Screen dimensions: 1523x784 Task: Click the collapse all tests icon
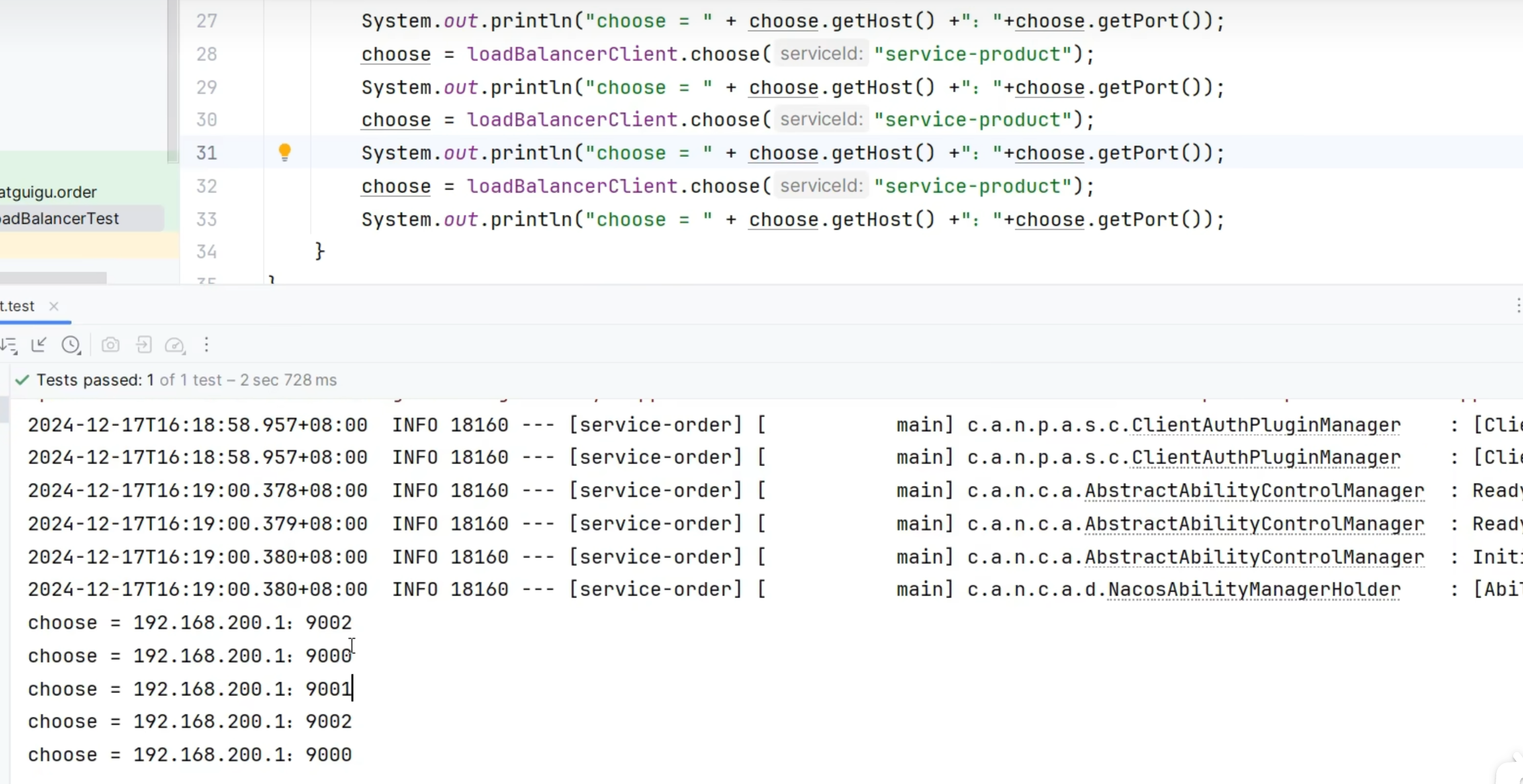(39, 345)
